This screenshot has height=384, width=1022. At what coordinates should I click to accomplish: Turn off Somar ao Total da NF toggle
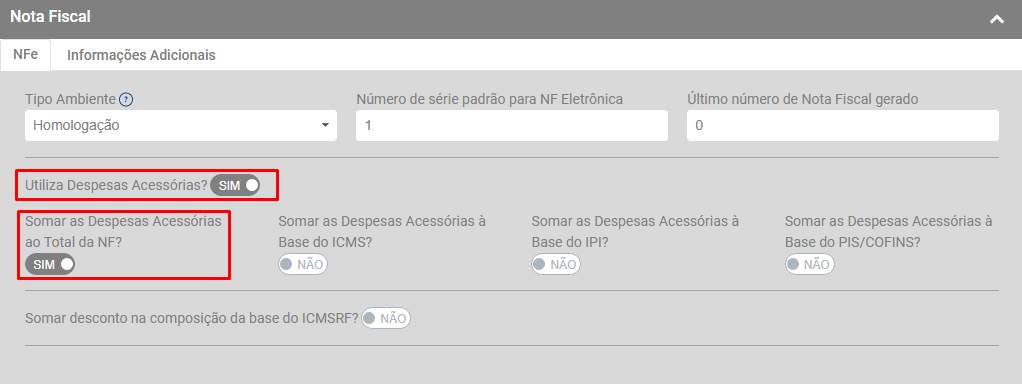click(x=50, y=264)
